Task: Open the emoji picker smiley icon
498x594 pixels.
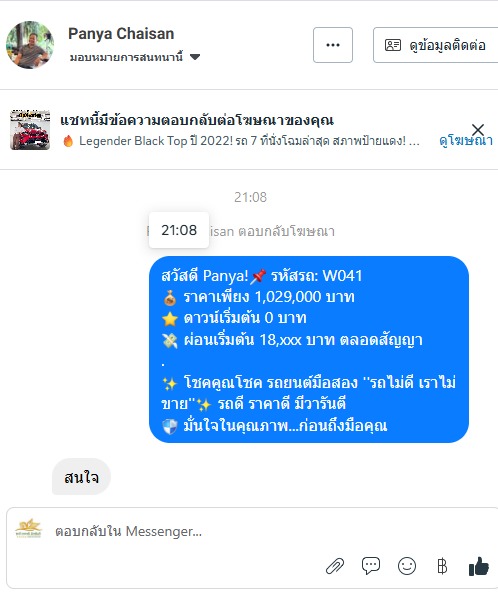Action: click(x=407, y=566)
